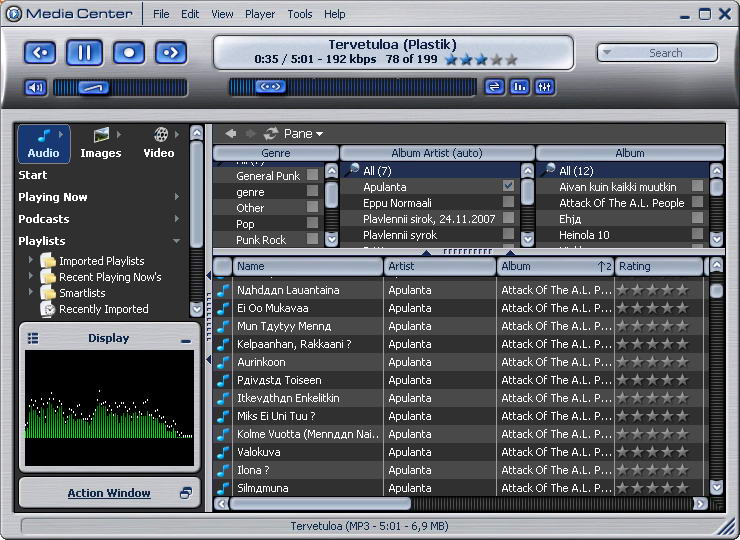
Task: Pop out the Action Window icon
Action: (186, 493)
